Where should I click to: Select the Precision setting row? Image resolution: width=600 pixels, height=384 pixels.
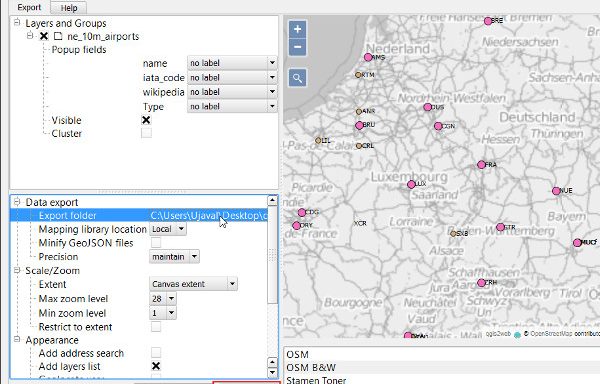tap(58, 257)
